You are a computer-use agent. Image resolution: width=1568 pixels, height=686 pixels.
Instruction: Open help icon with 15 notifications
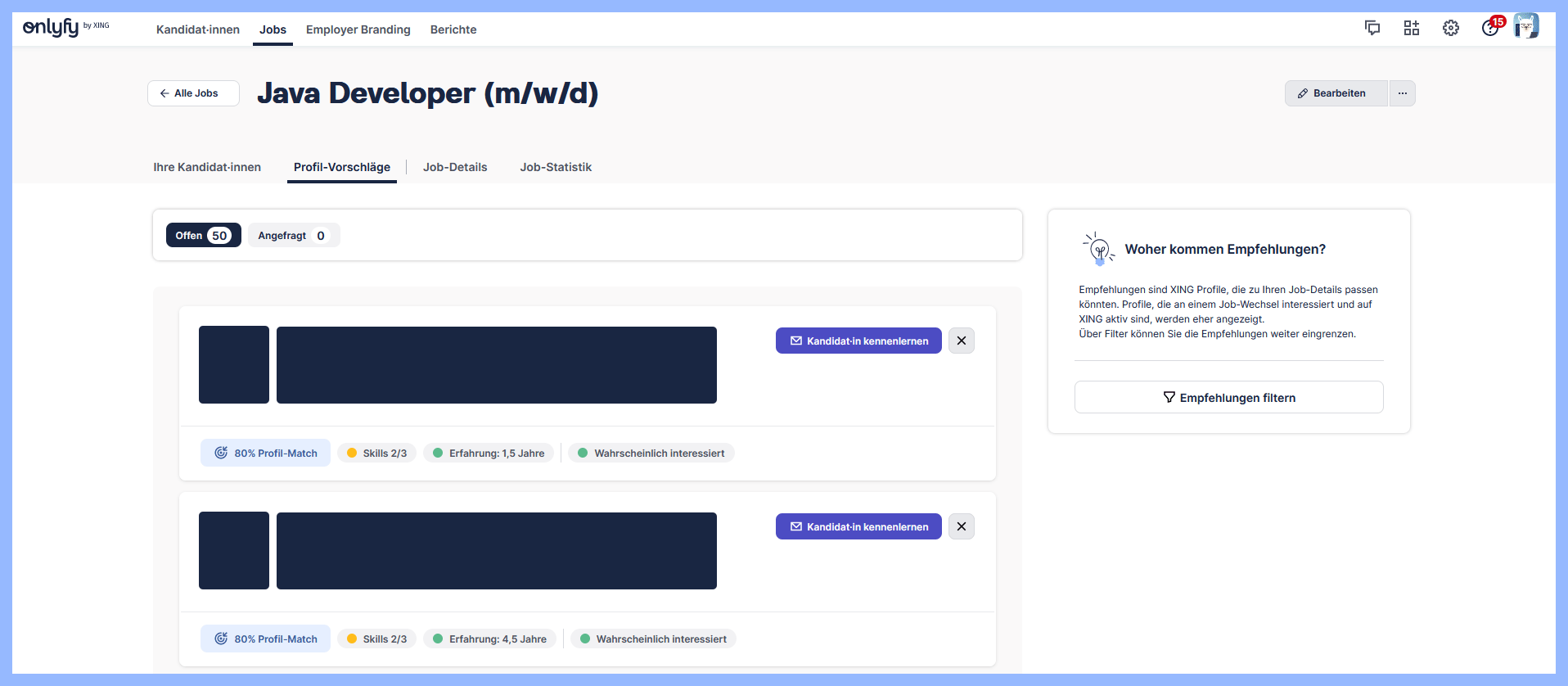tap(1490, 29)
